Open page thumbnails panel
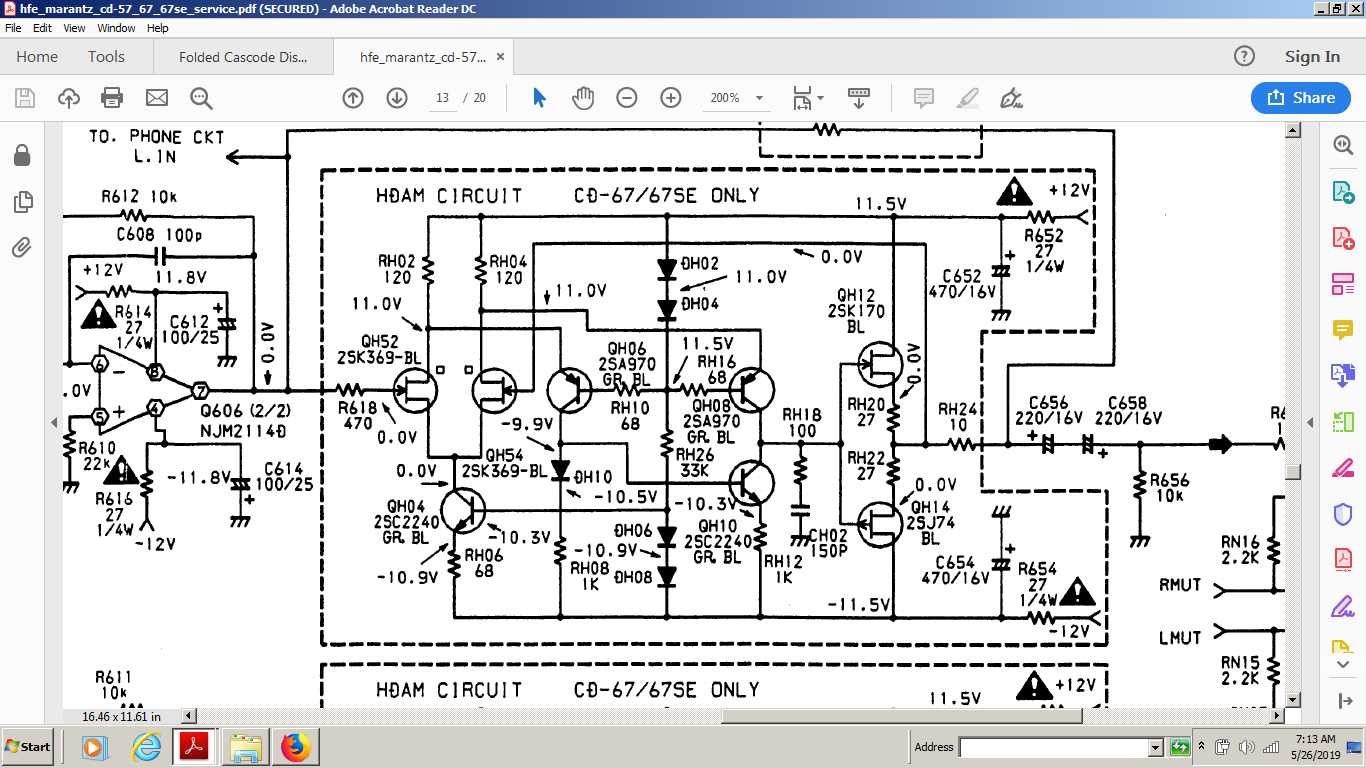This screenshot has height=768, width=1366. click(22, 202)
